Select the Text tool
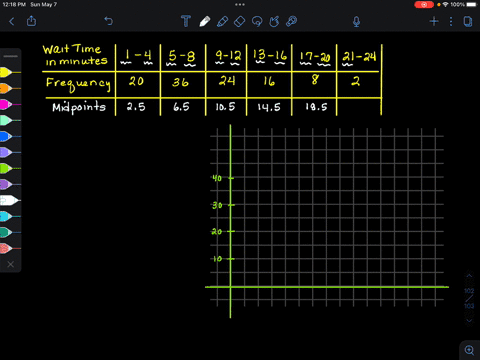480x360 pixels. coord(186,21)
